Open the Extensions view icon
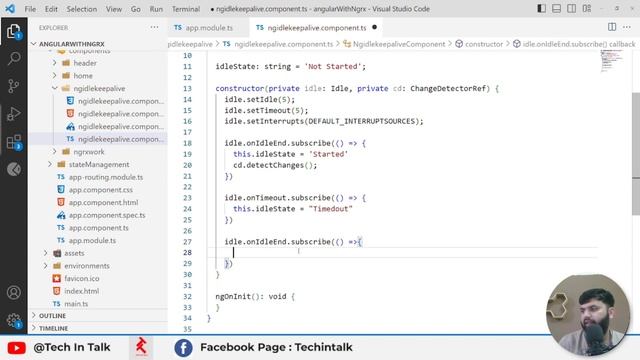The width and height of the screenshot is (640, 360). (13, 142)
